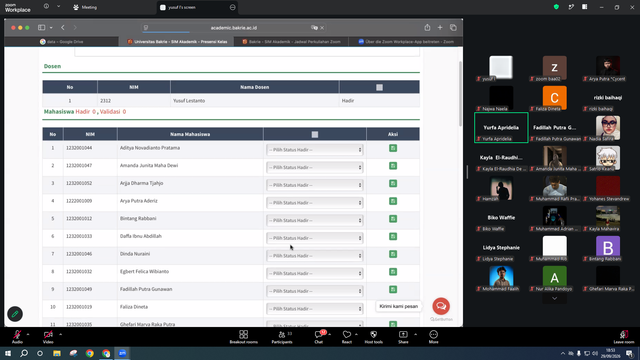Click the green pen annotation icon
Screen dimensions: 640x360
(x=15, y=314)
